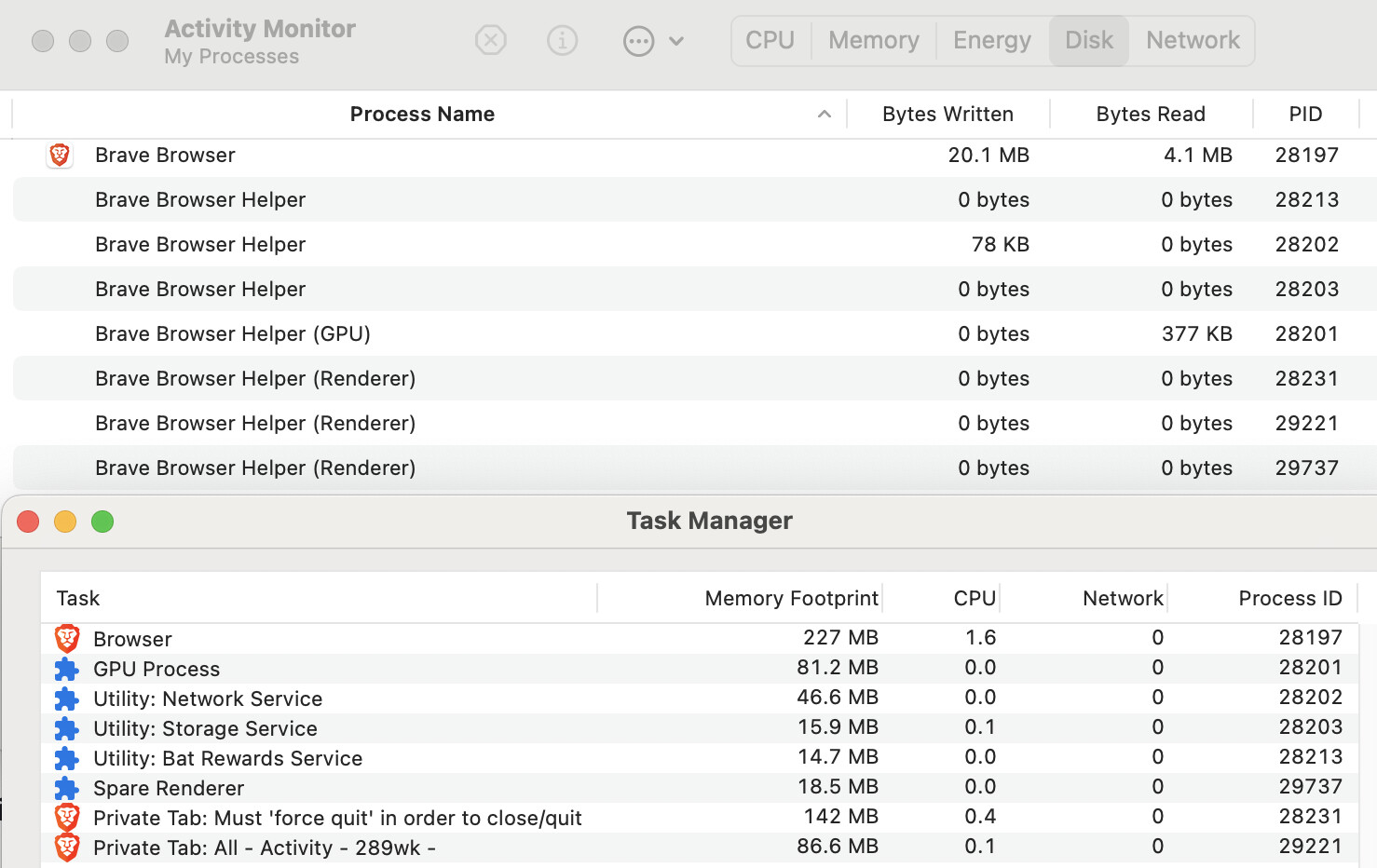Screen dimensions: 1377x868
Task: Click the 142 MB memory footprint value
Action: 840,816
